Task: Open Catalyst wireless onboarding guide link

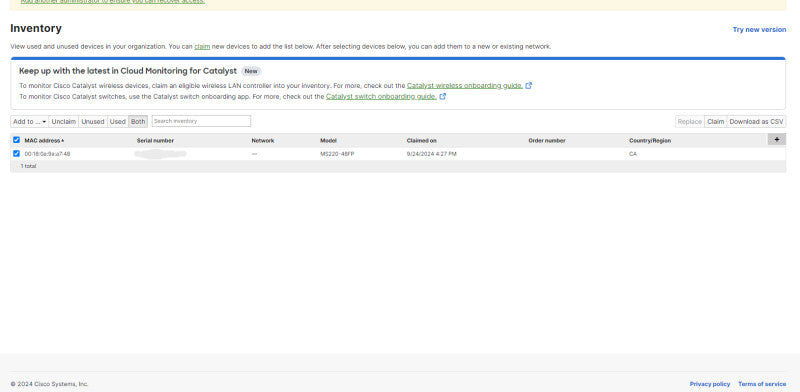Action: (465, 86)
